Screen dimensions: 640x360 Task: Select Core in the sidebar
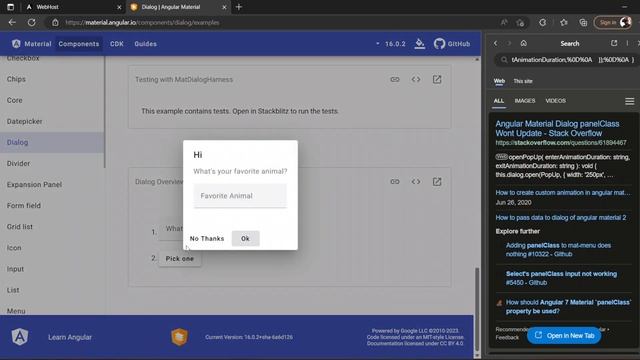click(52, 100)
